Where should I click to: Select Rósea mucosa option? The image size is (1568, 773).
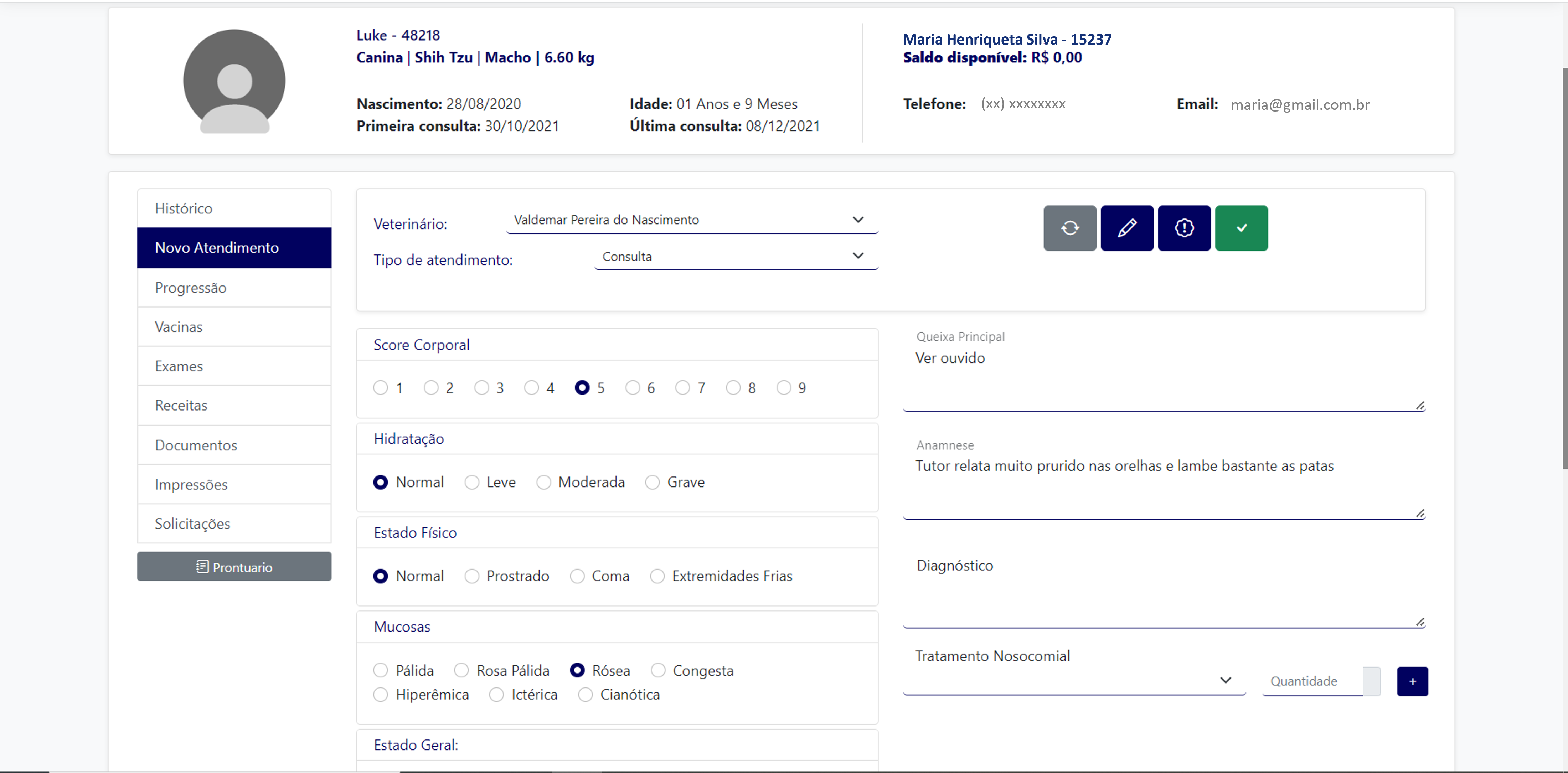[577, 670]
